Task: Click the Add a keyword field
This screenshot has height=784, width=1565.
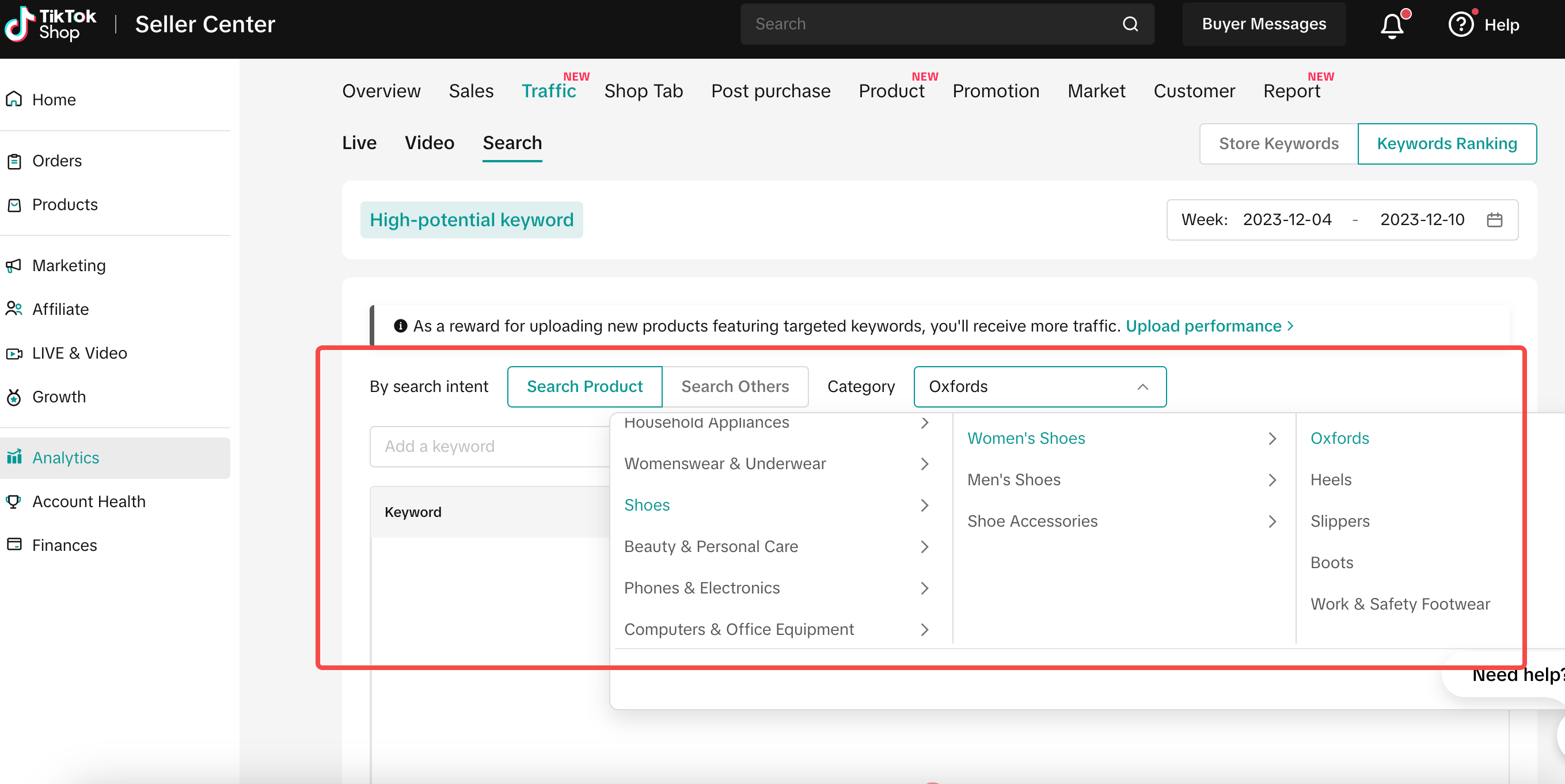Action: click(489, 446)
